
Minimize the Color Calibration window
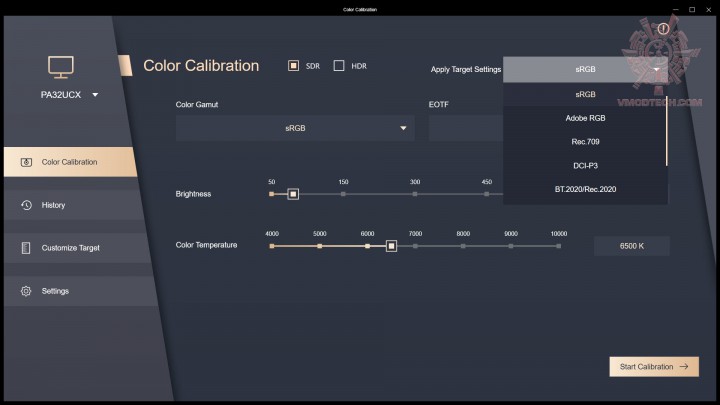click(x=675, y=10)
